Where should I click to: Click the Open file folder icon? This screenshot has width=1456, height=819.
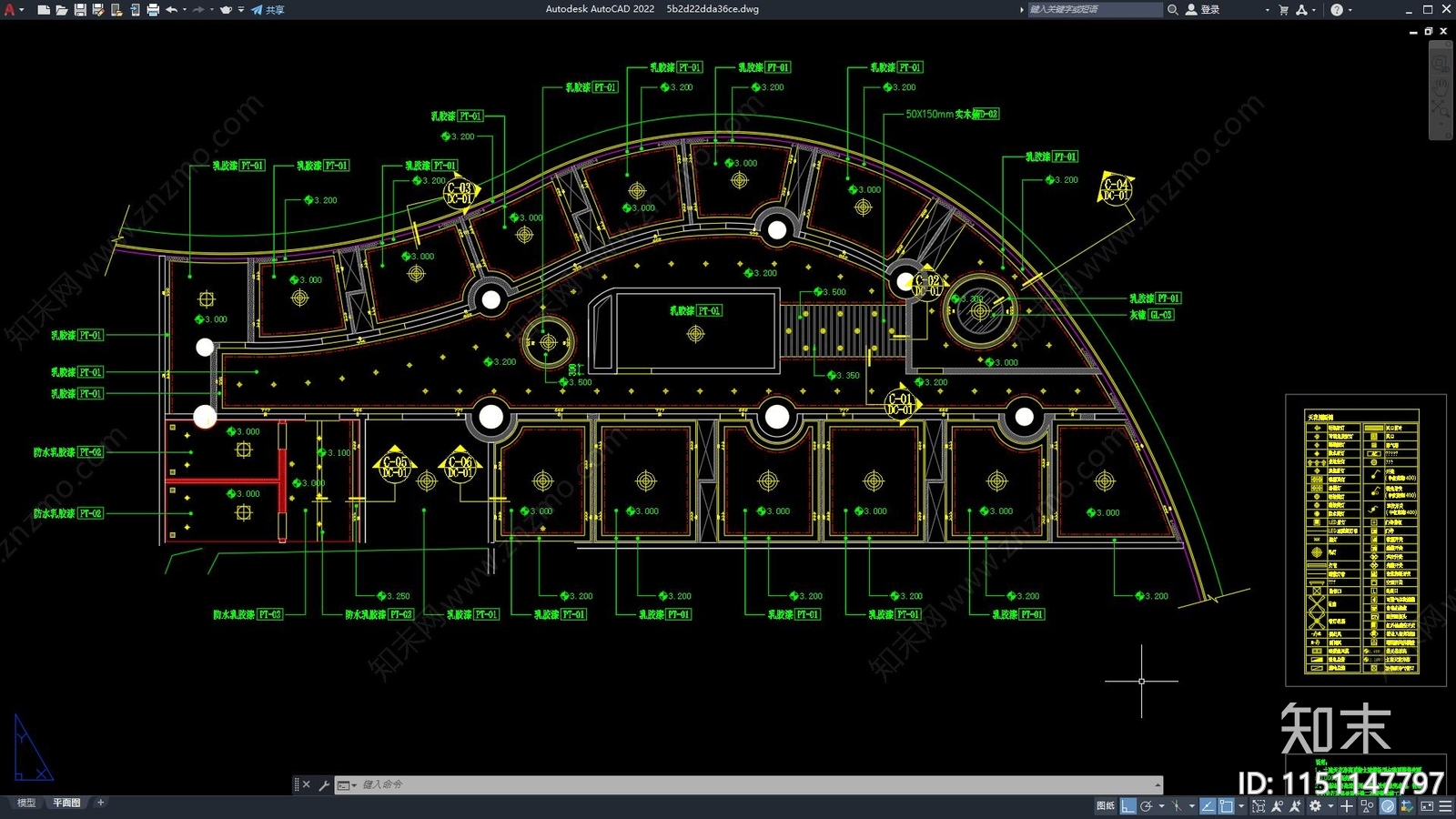62,10
